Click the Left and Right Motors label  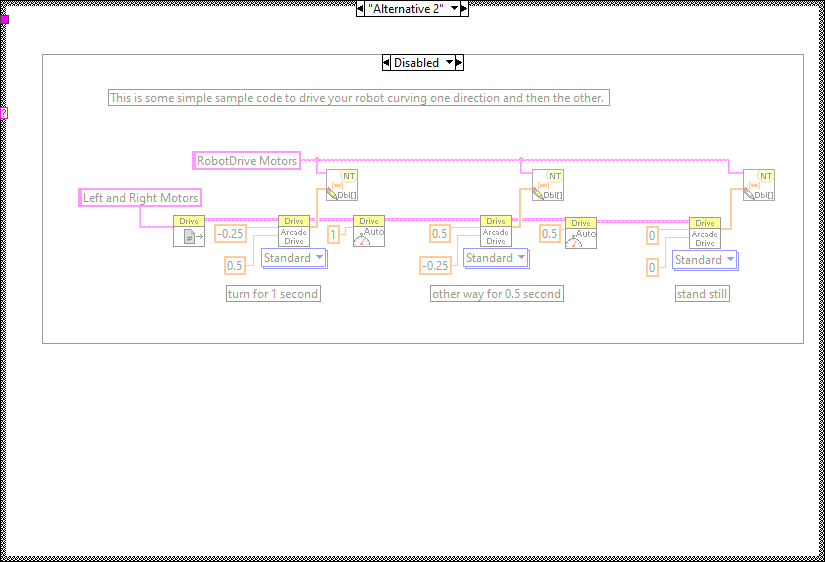click(x=140, y=198)
